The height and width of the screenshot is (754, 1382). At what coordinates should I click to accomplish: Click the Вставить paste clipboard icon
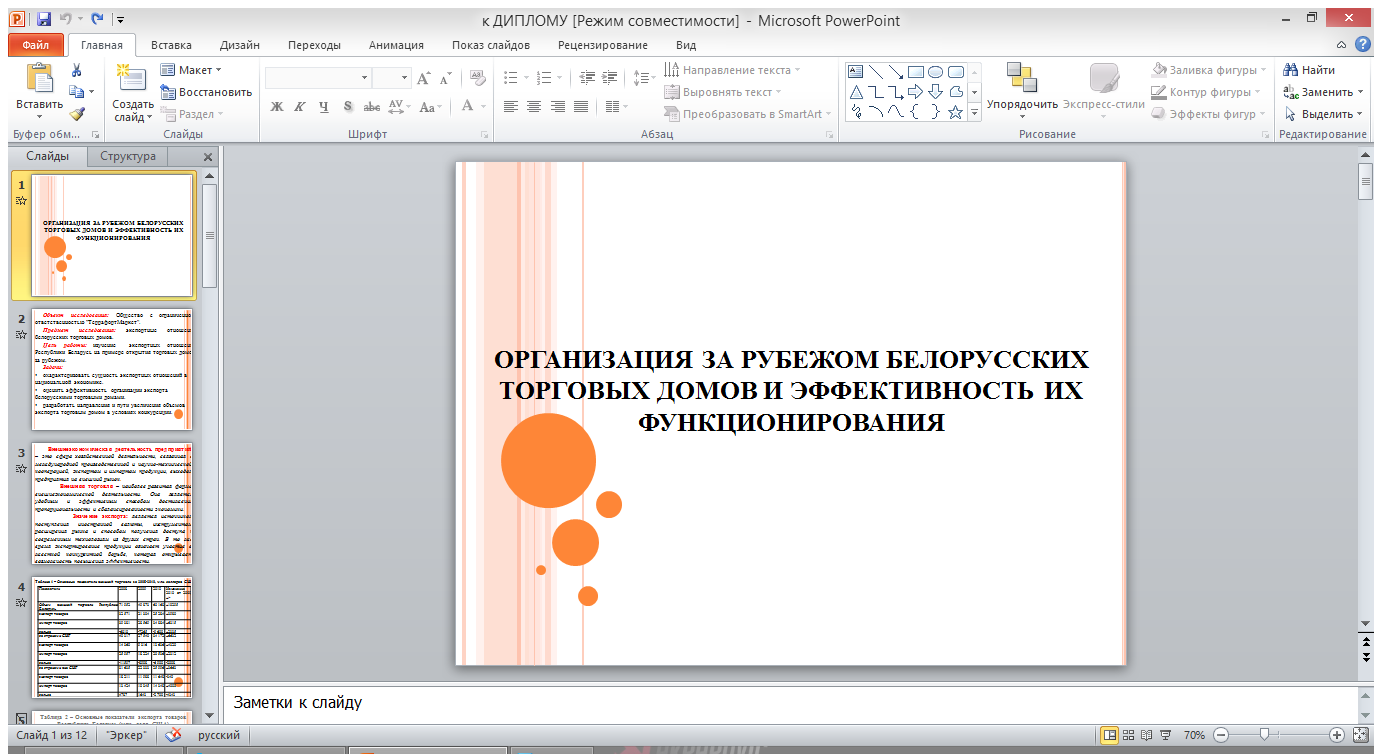(40, 78)
